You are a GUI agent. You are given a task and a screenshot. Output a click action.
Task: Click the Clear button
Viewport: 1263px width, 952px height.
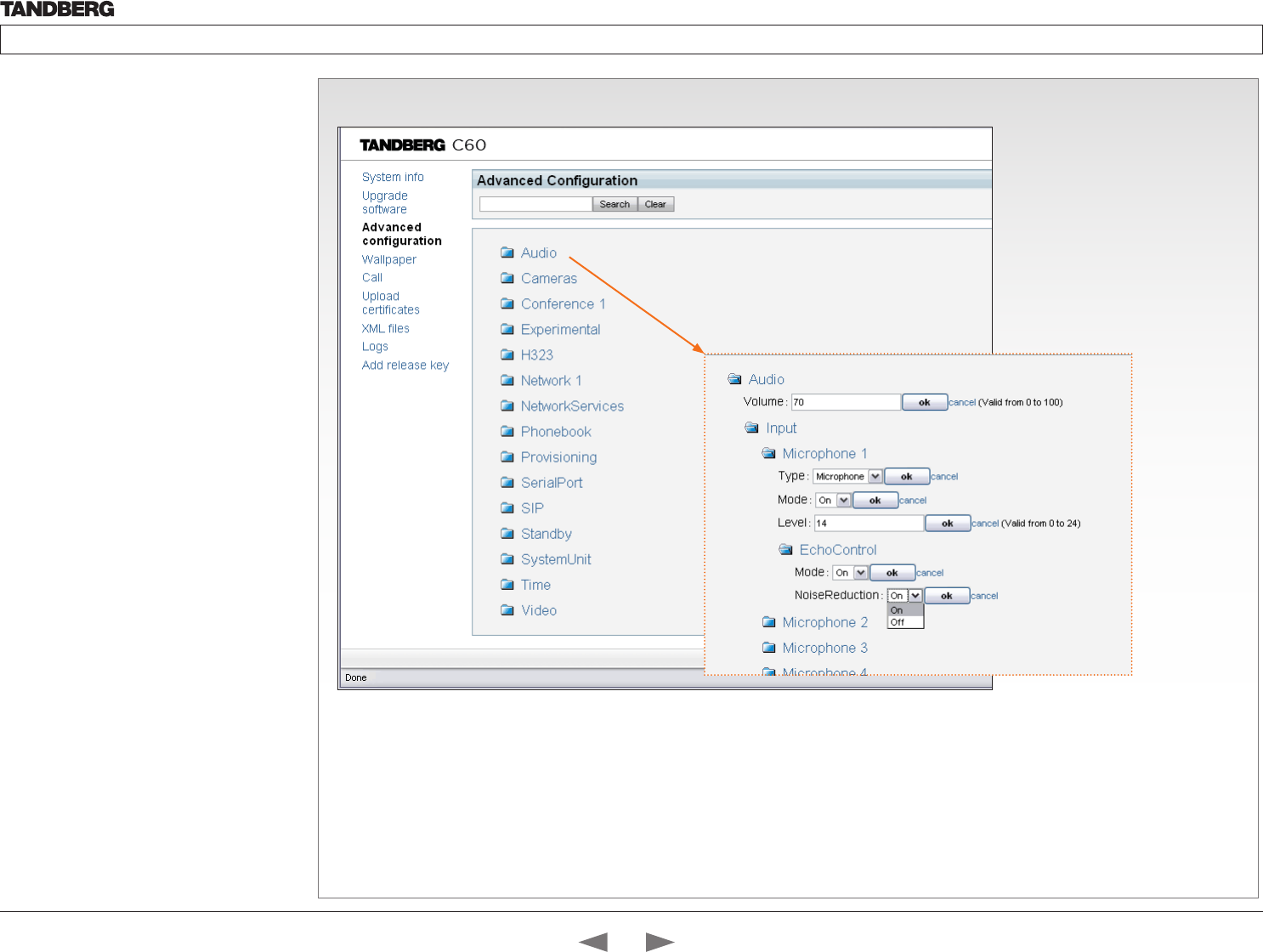(655, 204)
